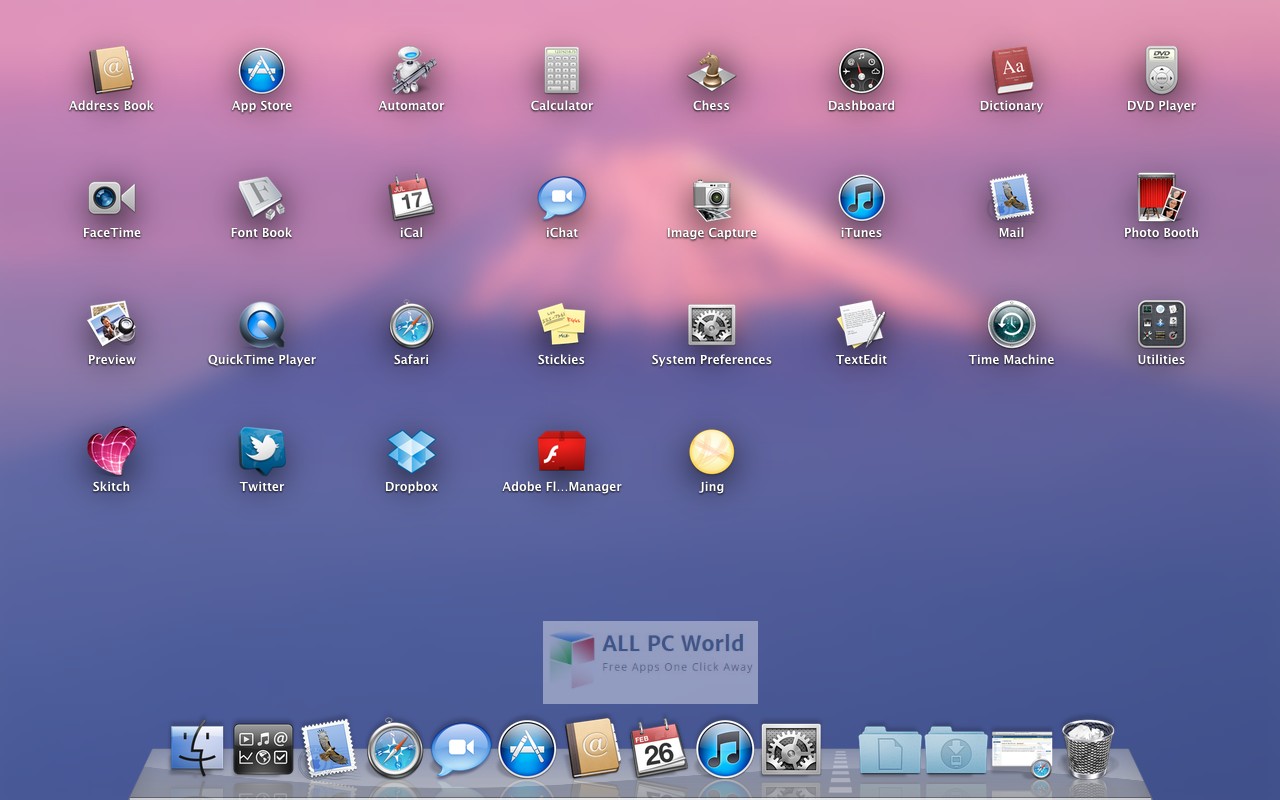1280x800 pixels.
Task: Launch Photo Booth
Action: (1161, 198)
